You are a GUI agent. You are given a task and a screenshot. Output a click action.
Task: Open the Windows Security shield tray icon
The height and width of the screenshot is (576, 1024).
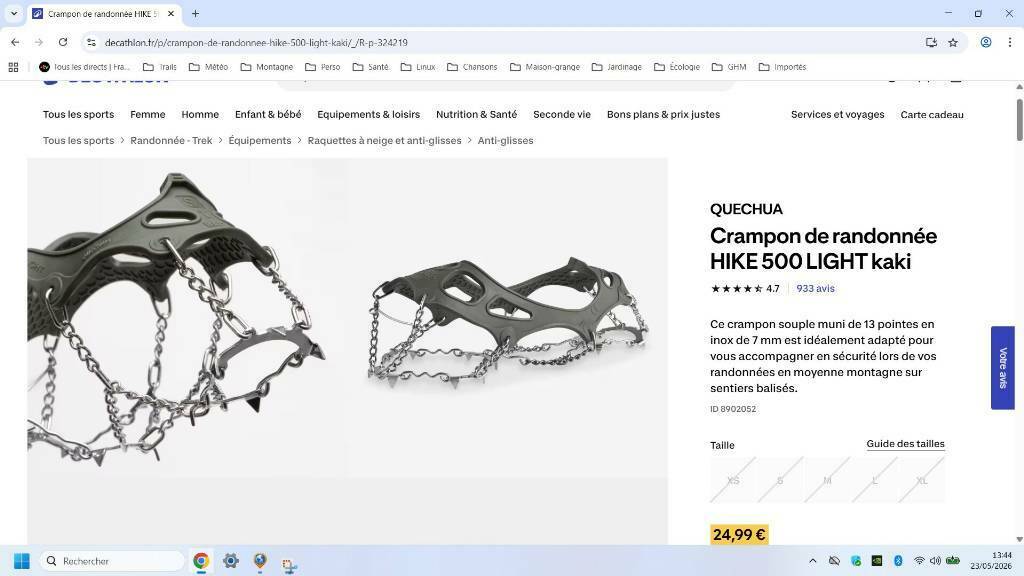pyautogui.click(x=856, y=561)
